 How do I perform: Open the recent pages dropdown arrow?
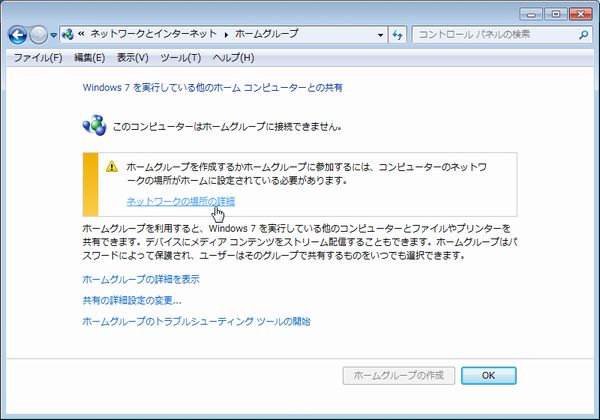pyautogui.click(x=54, y=35)
